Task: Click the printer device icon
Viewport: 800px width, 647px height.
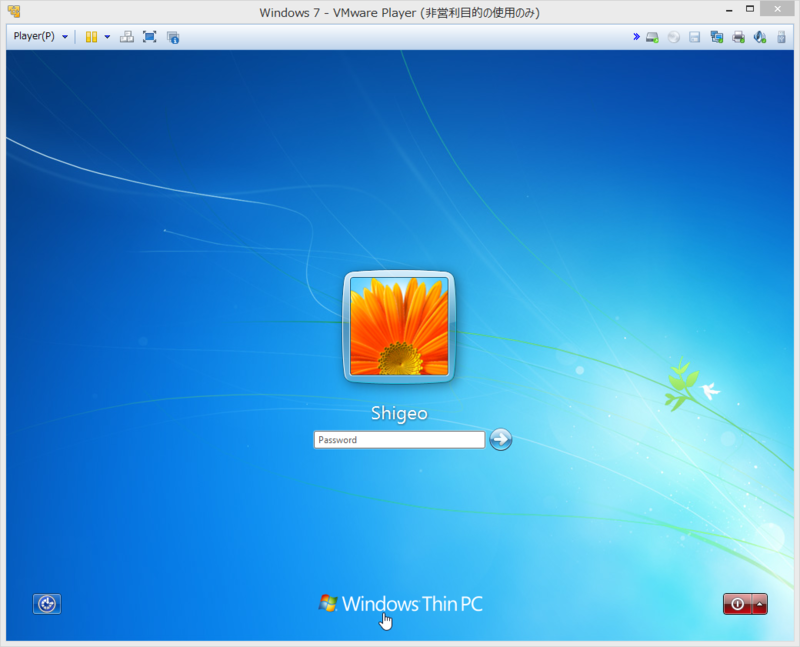Action: [738, 37]
